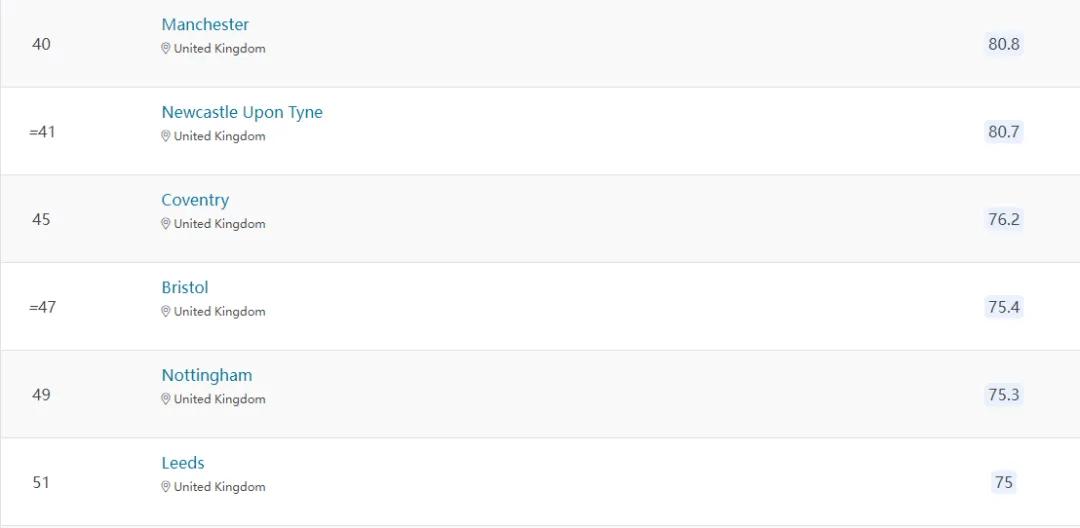
Task: Open the Coventry city link
Action: [x=195, y=200]
